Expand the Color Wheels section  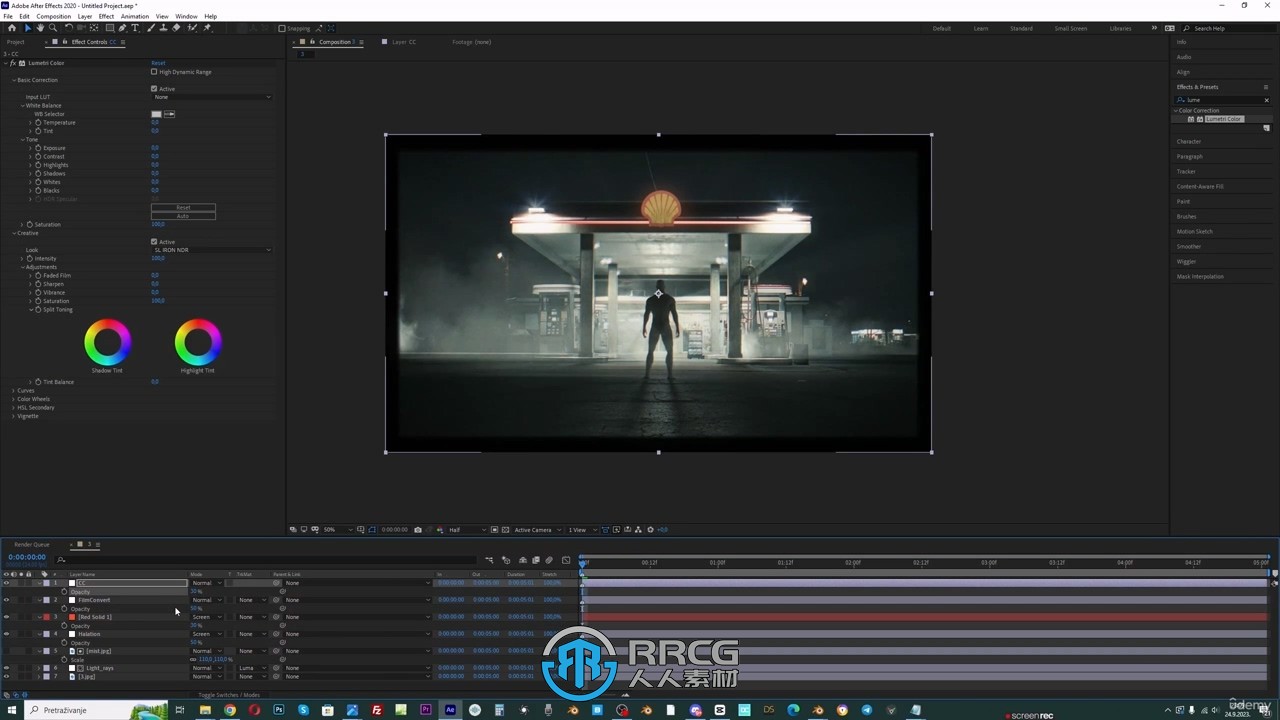[x=13, y=399]
